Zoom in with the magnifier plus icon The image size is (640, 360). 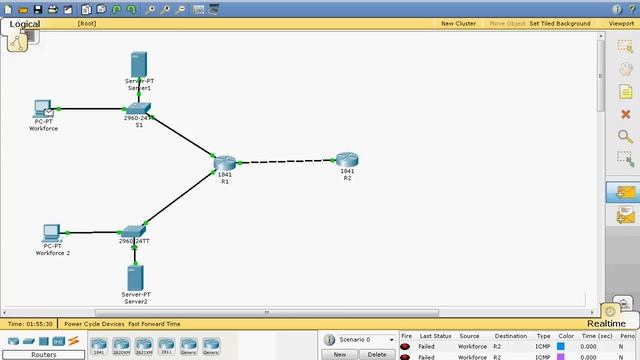click(x=150, y=9)
